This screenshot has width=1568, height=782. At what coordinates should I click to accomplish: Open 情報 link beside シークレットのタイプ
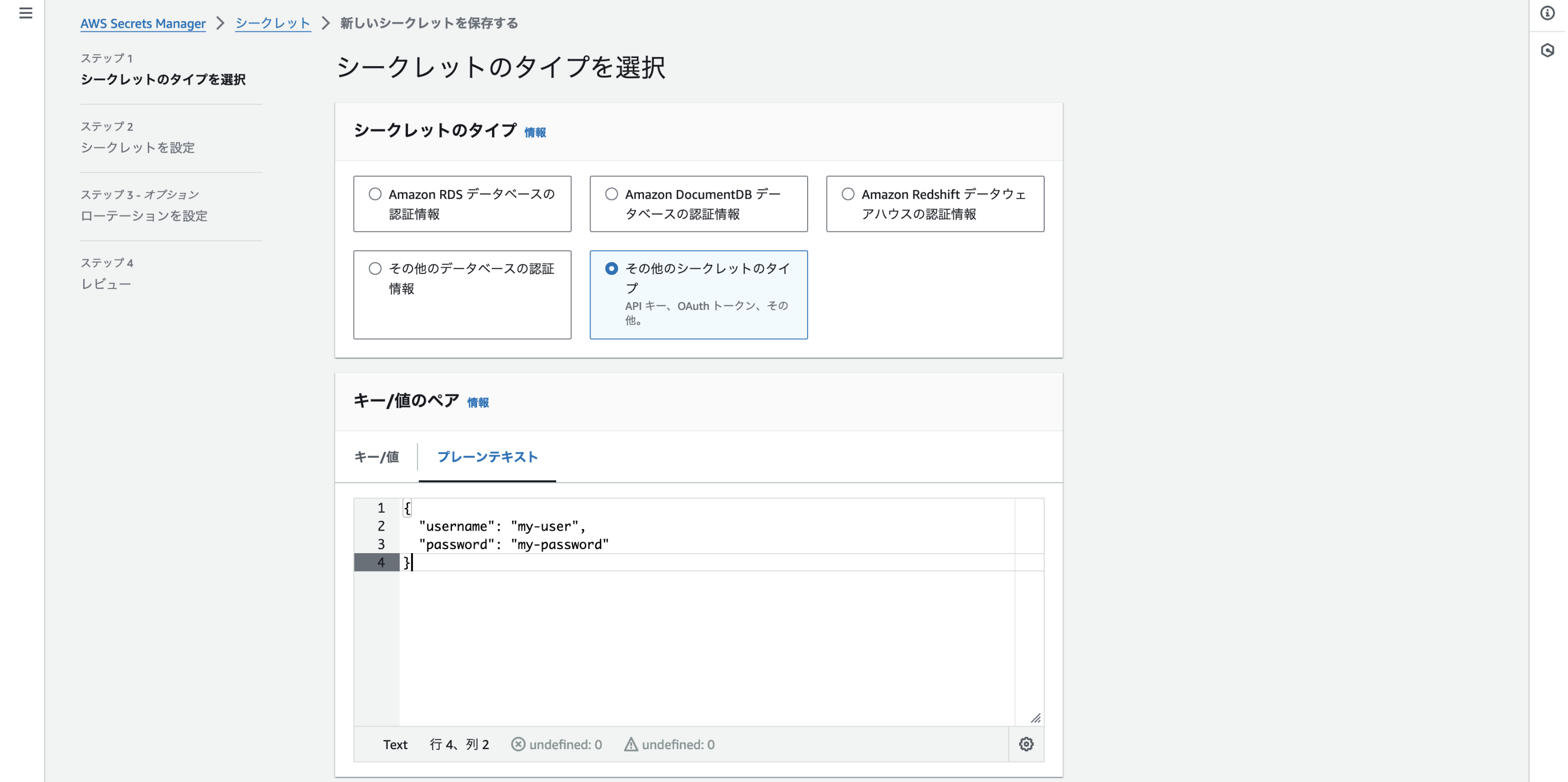click(535, 132)
